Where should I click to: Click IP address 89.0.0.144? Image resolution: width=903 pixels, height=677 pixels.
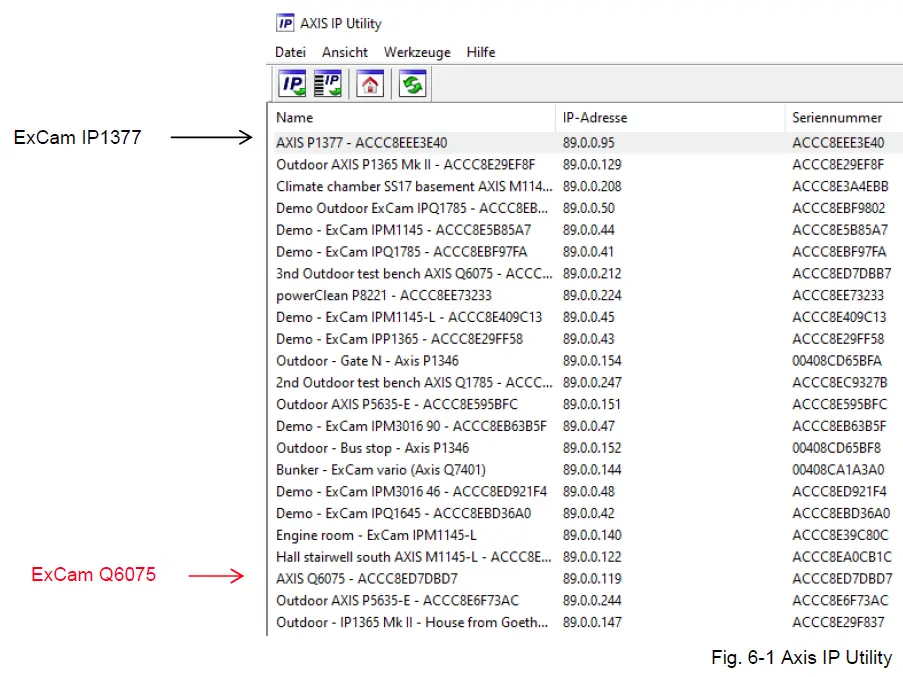[592, 470]
